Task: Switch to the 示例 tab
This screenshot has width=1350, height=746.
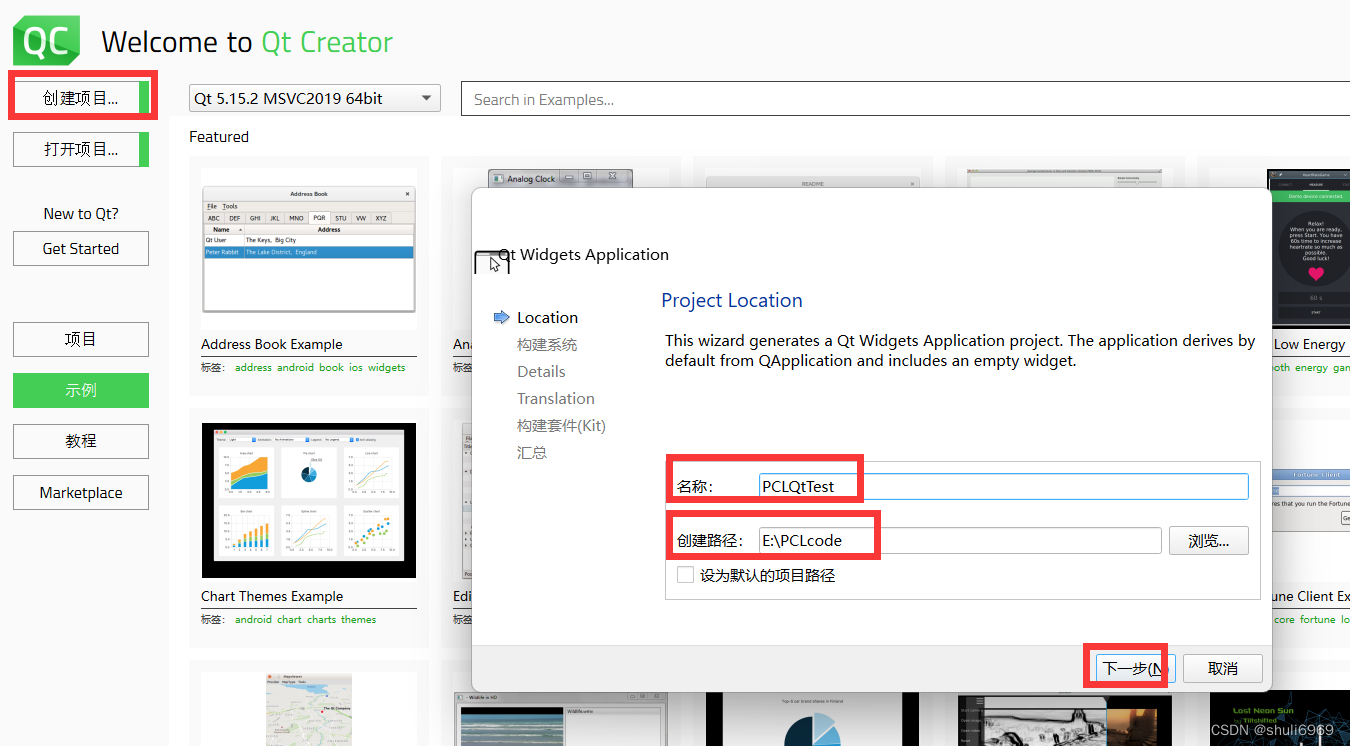Action: tap(81, 390)
